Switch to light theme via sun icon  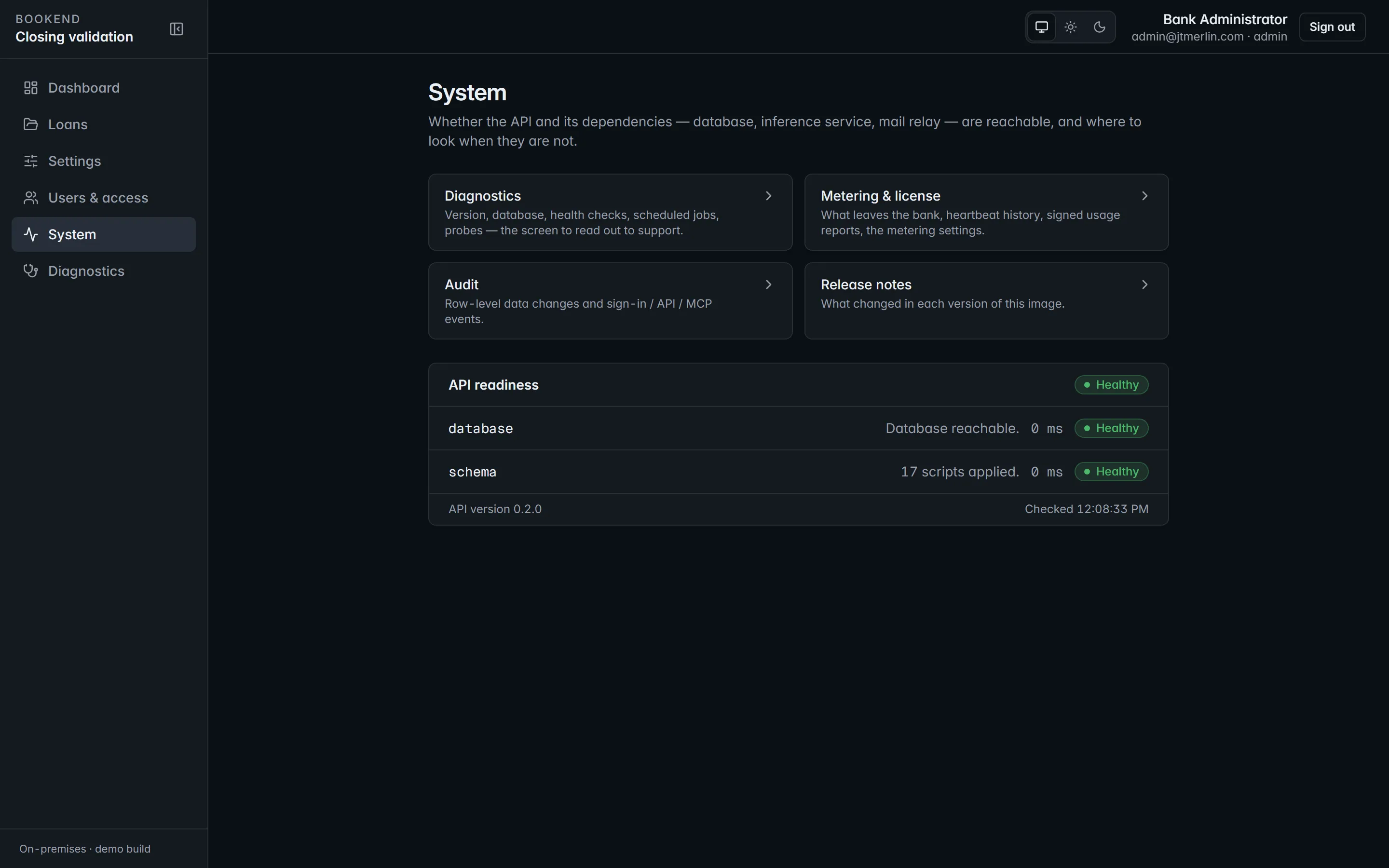[x=1071, y=27]
